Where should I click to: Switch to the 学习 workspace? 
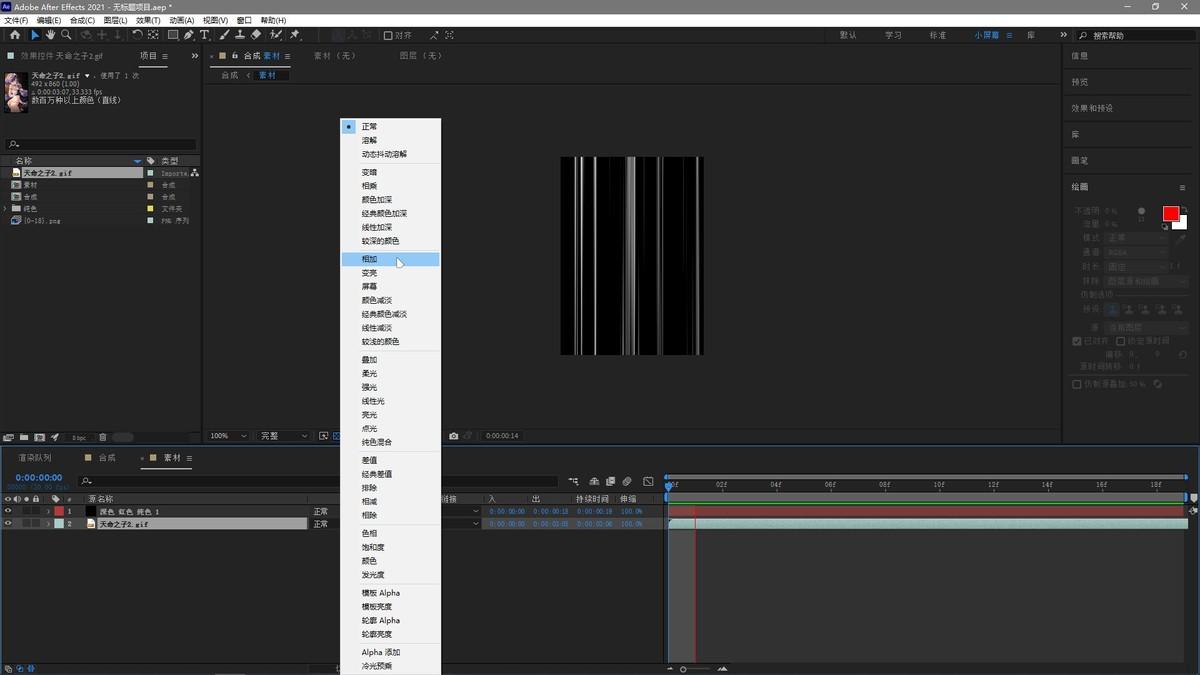(x=893, y=35)
